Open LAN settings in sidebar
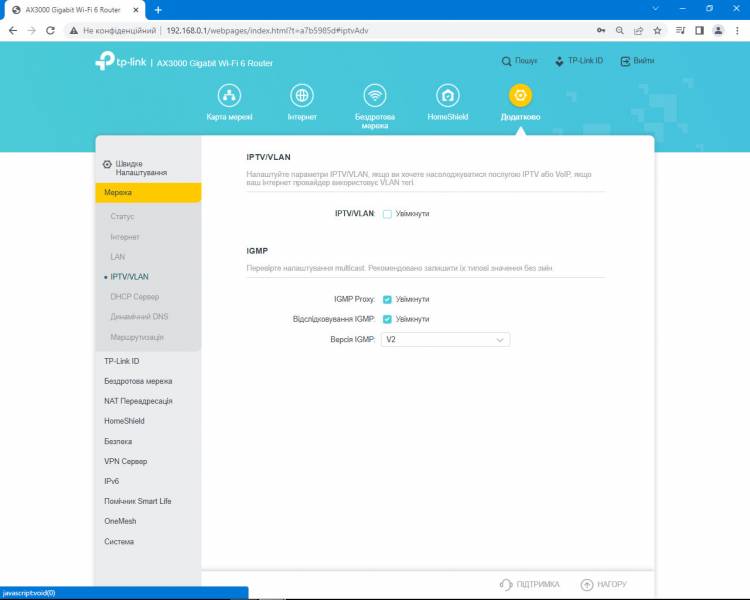Screen dimensions: 750x600 [118, 257]
